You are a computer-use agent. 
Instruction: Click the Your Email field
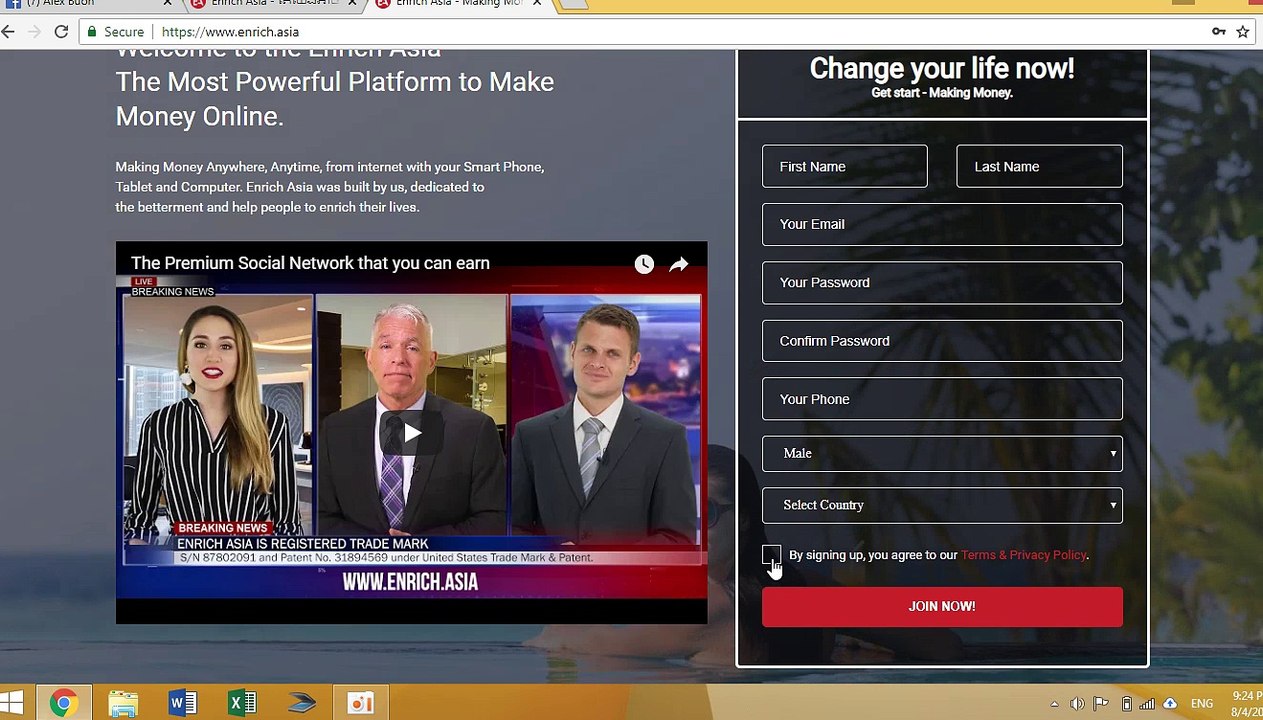coord(942,224)
